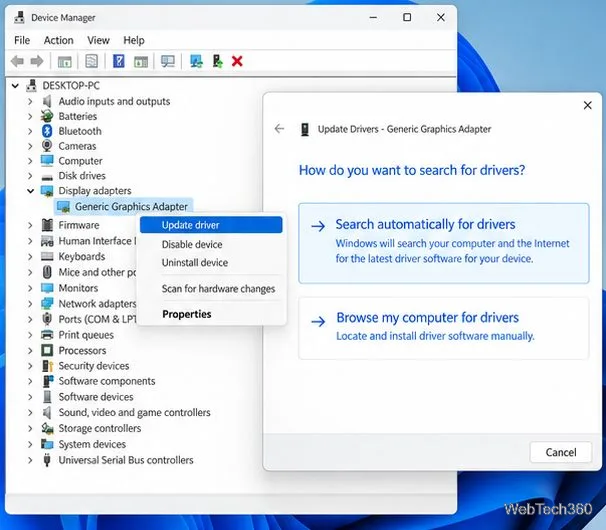Click the blue Help question-mark toolbar icon

click(119, 61)
